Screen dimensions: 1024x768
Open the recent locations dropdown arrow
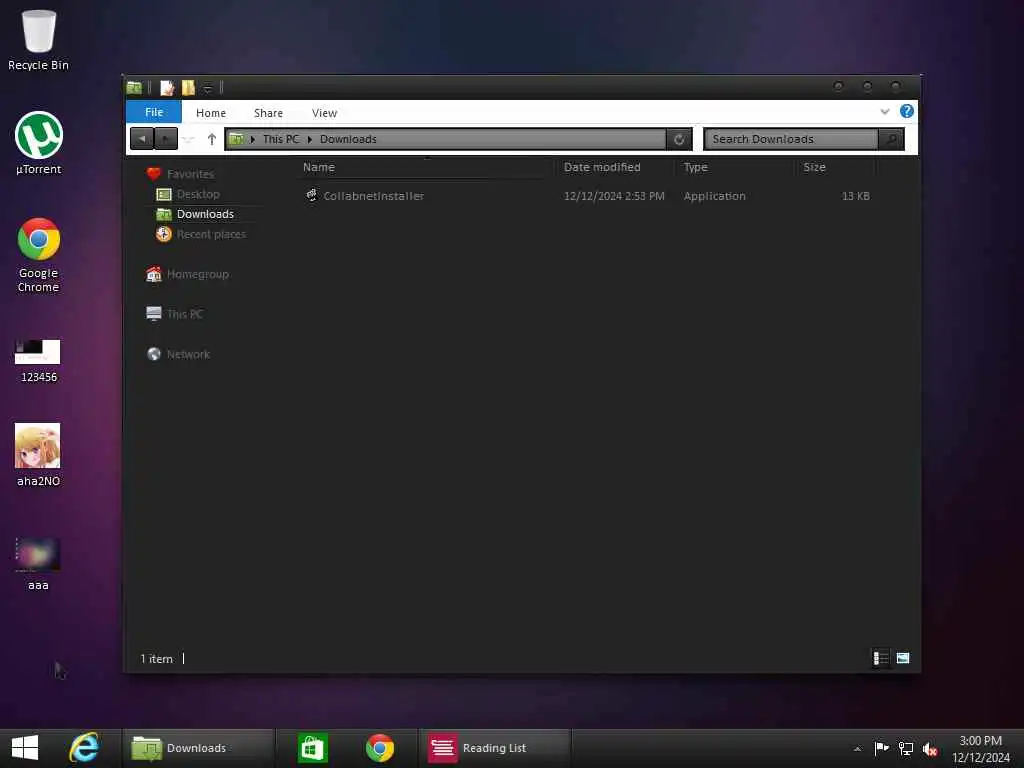coord(189,139)
